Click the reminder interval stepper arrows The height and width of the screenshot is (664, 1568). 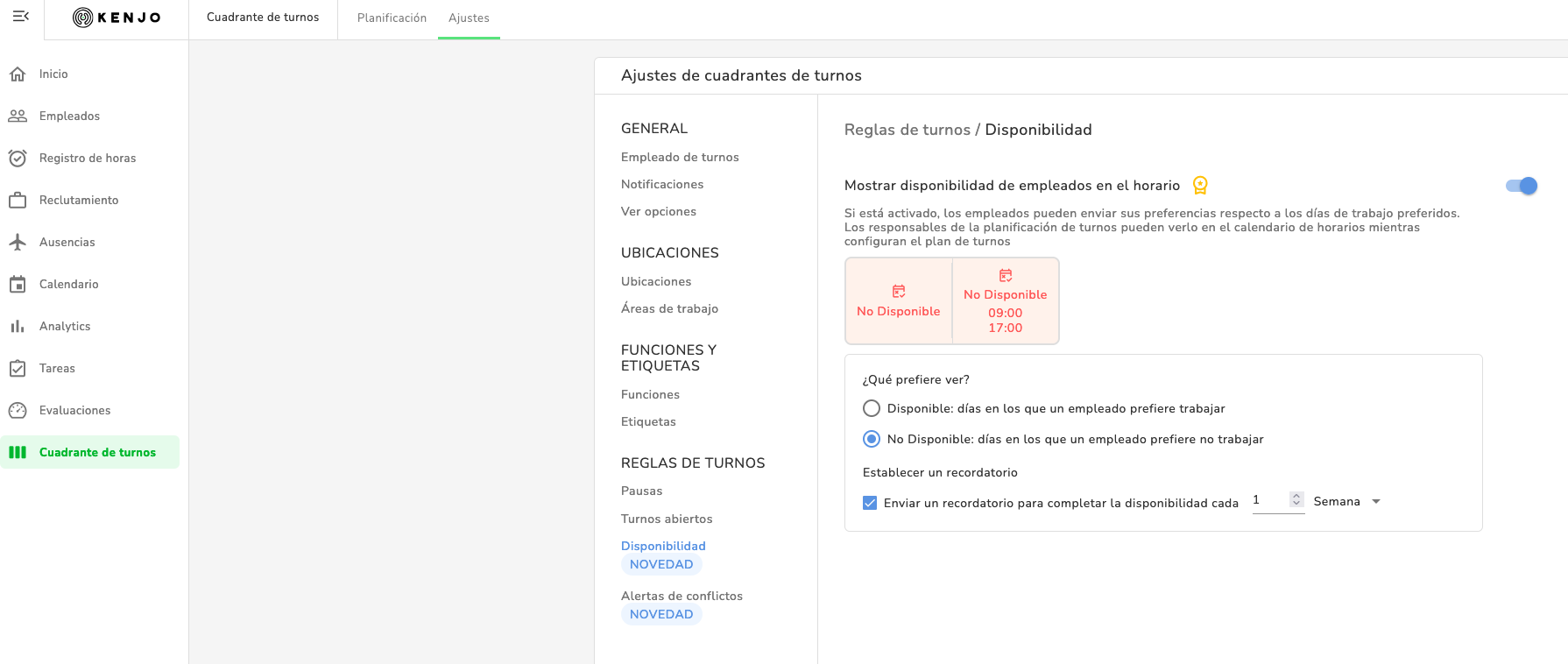1296,499
